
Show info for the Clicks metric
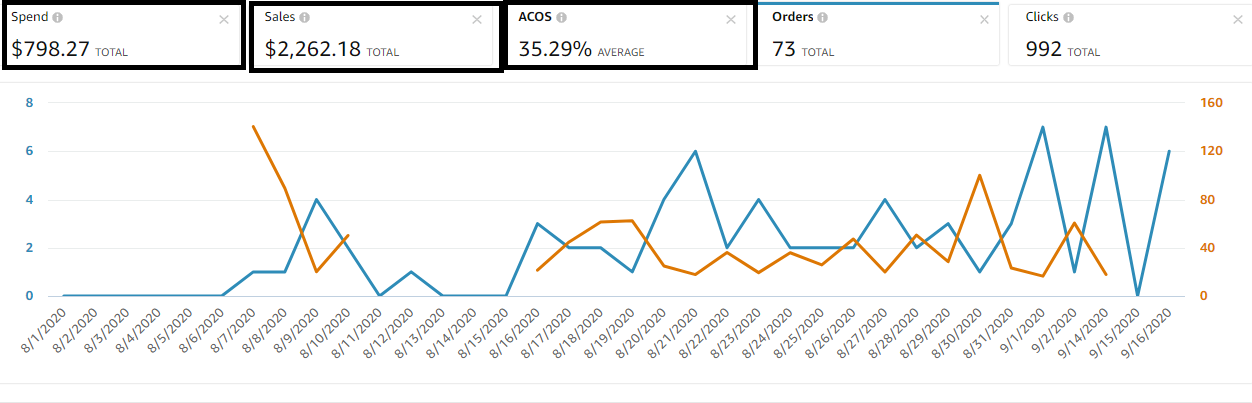coord(1069,18)
